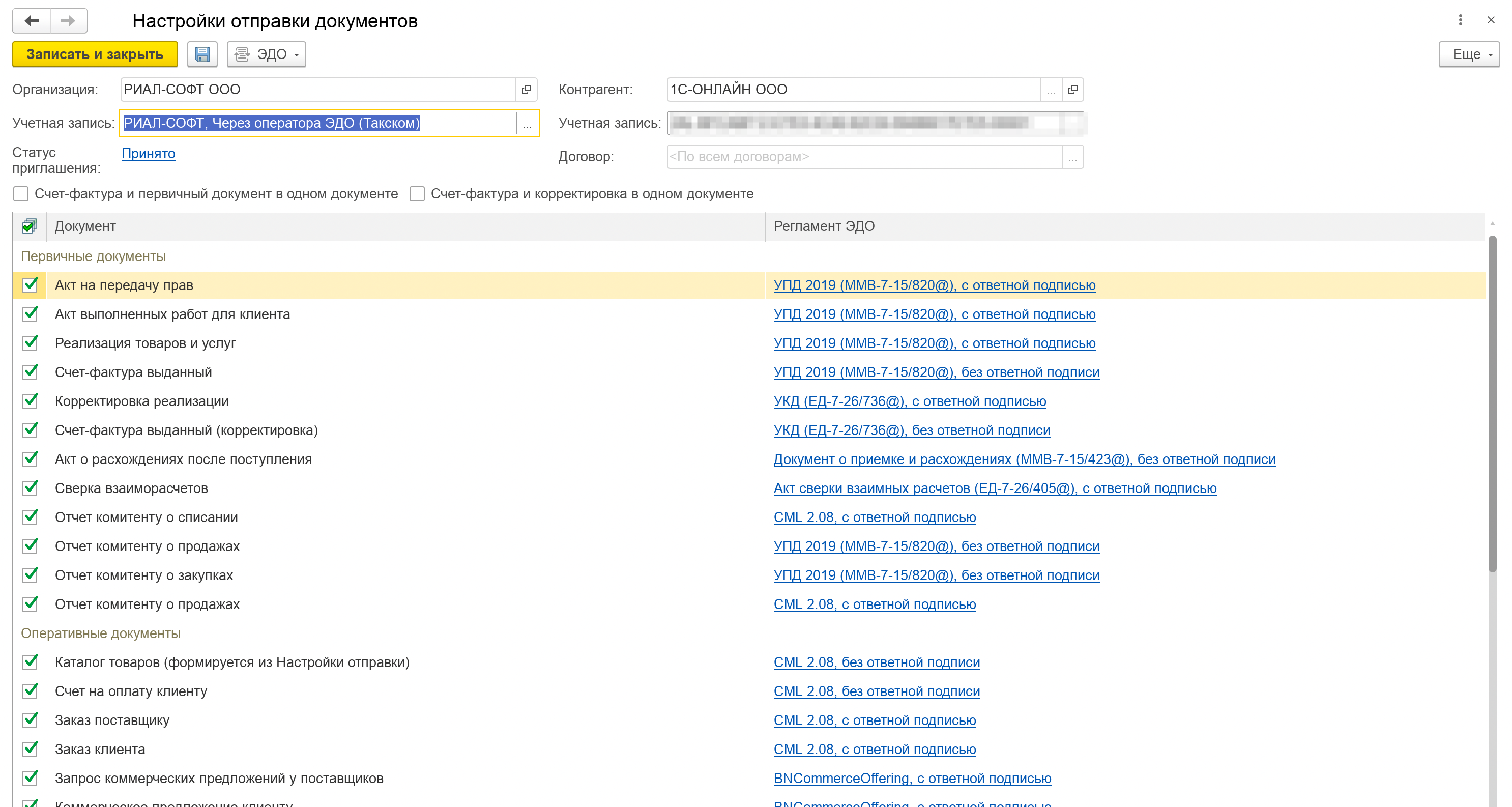The height and width of the screenshot is (807, 1512).
Task: Click Записать и закрыть button
Action: tap(95, 54)
